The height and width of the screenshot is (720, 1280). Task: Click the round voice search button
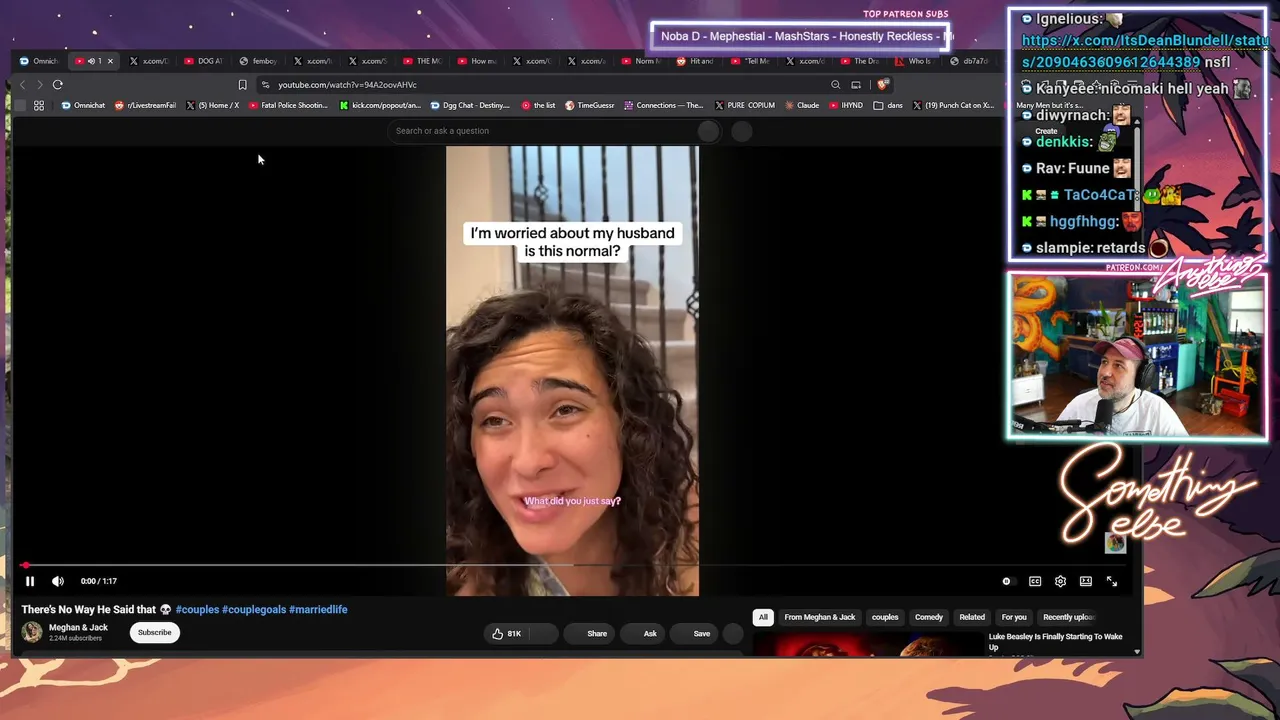(742, 131)
